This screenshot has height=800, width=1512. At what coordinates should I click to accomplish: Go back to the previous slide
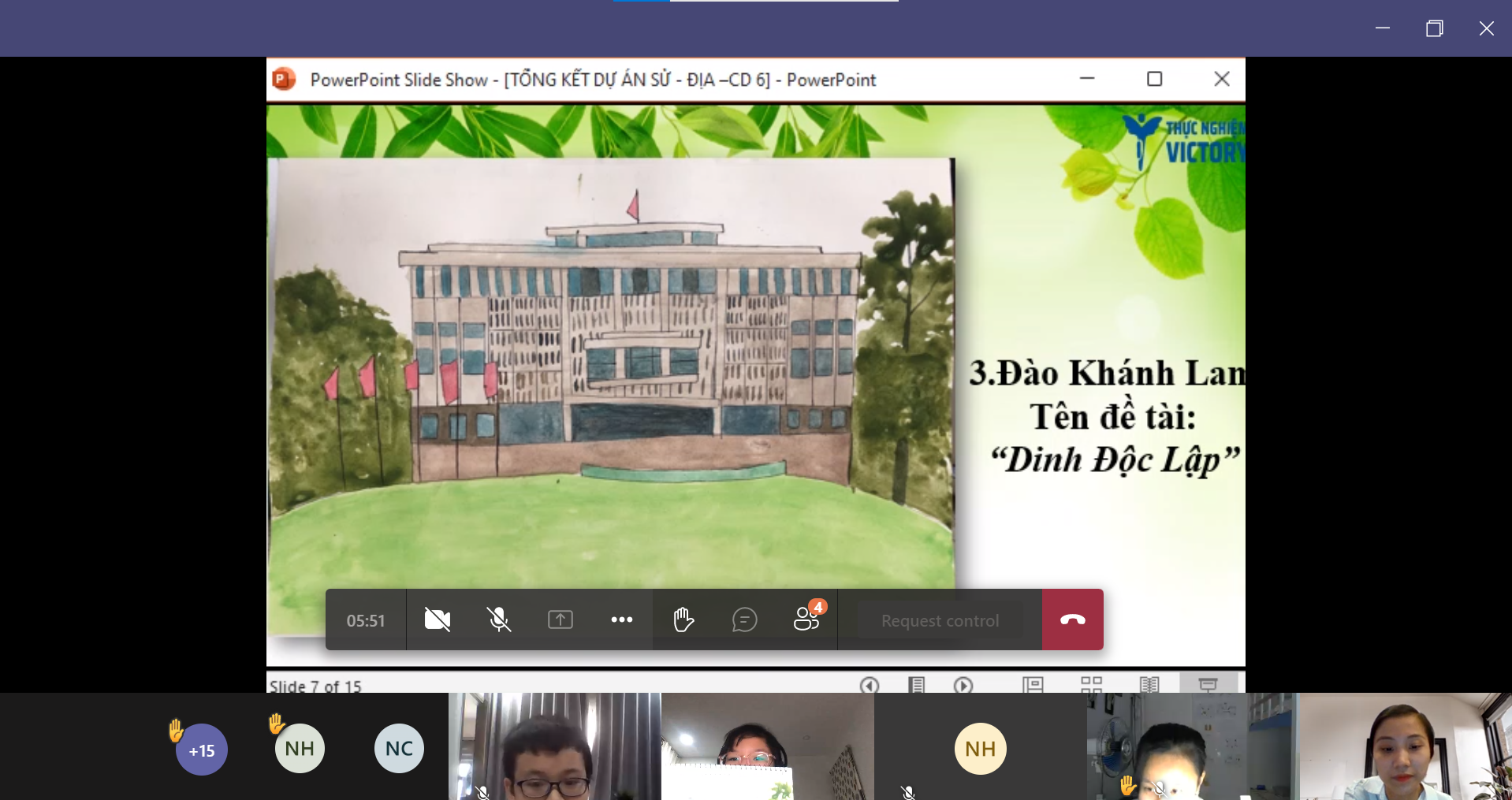(x=869, y=685)
